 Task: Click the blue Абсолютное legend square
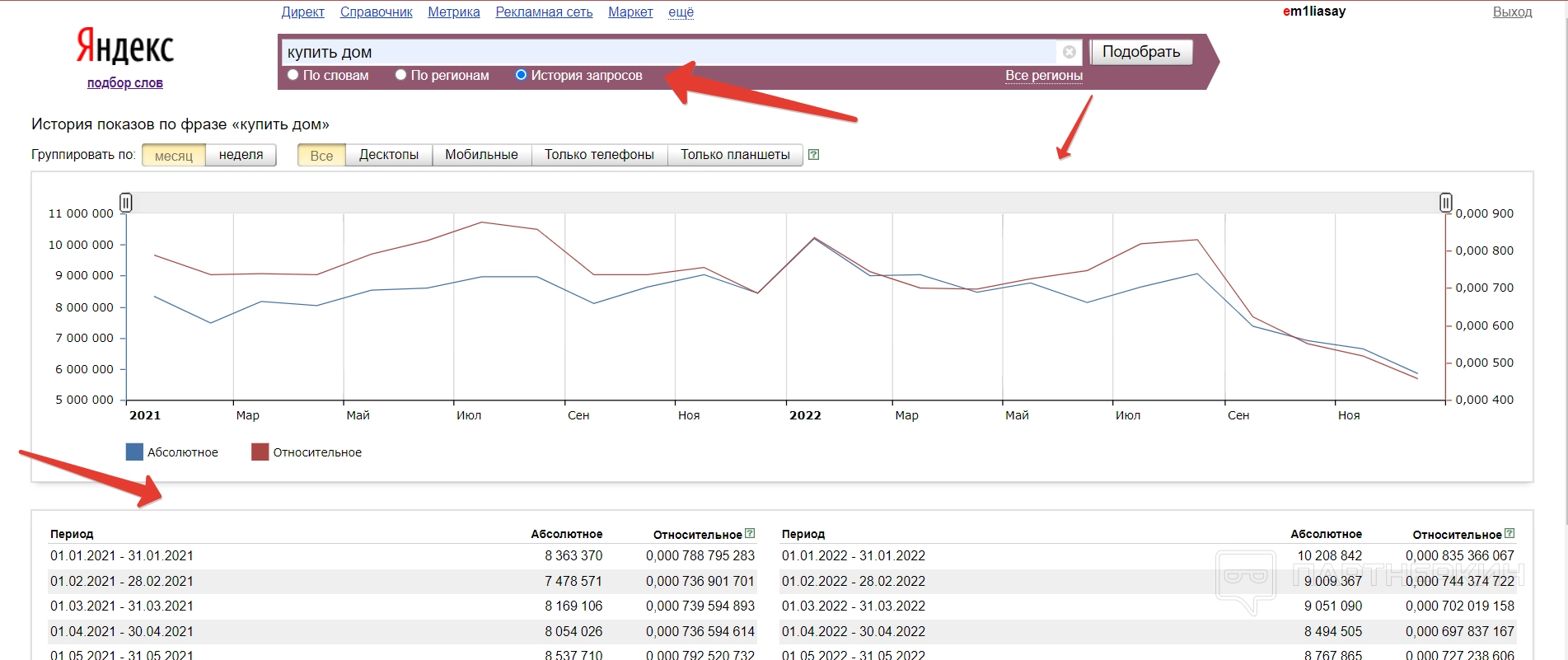click(x=134, y=452)
